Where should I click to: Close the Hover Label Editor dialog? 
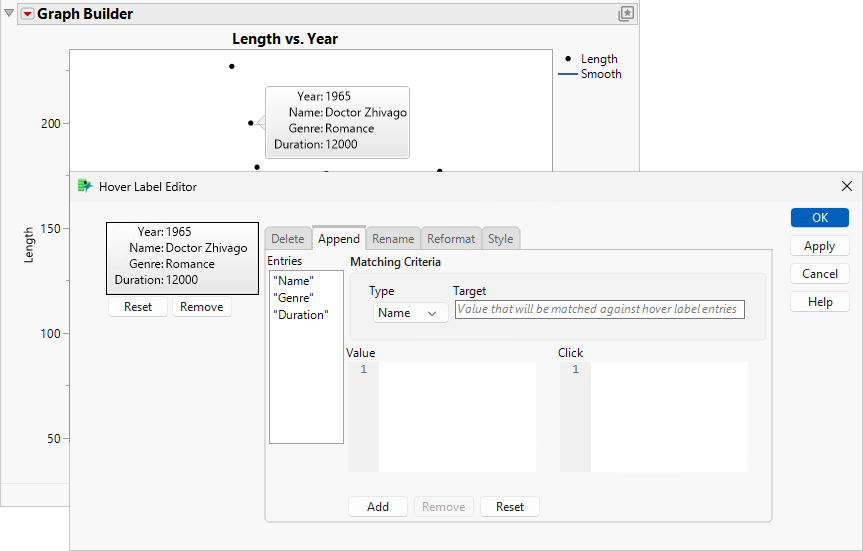(x=847, y=186)
